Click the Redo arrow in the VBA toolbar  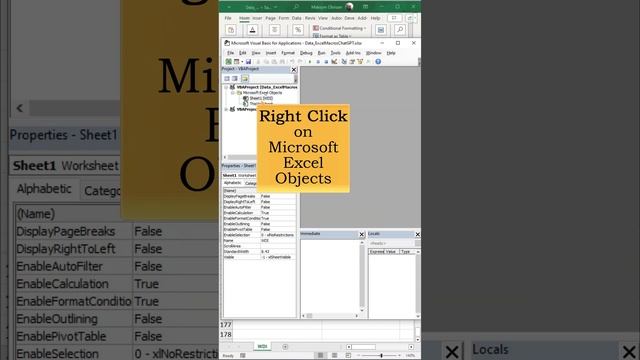coord(300,62)
